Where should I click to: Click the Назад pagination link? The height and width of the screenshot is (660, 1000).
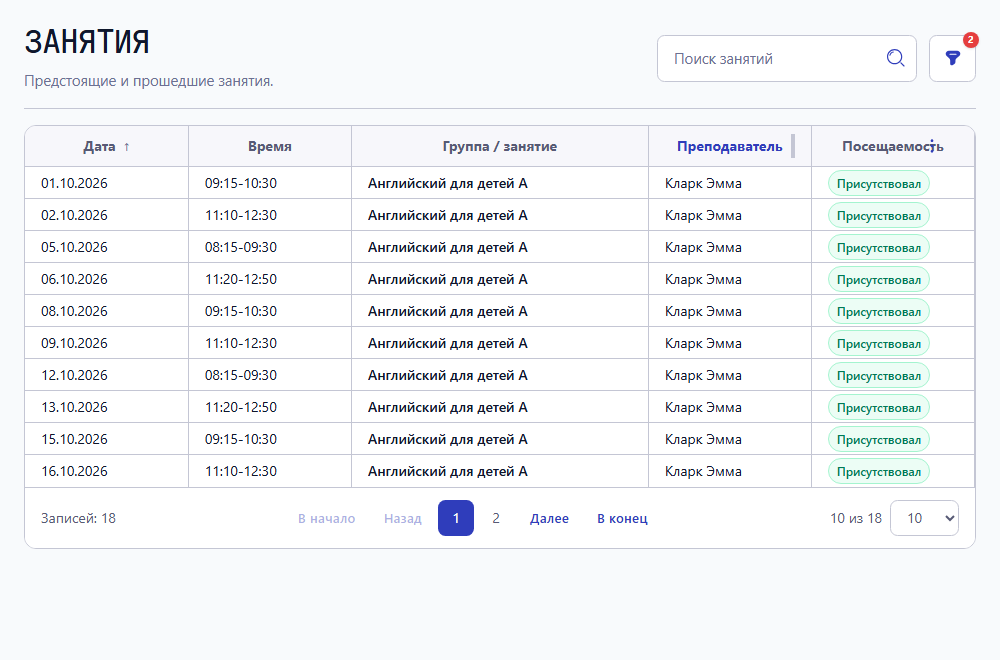[x=402, y=518]
